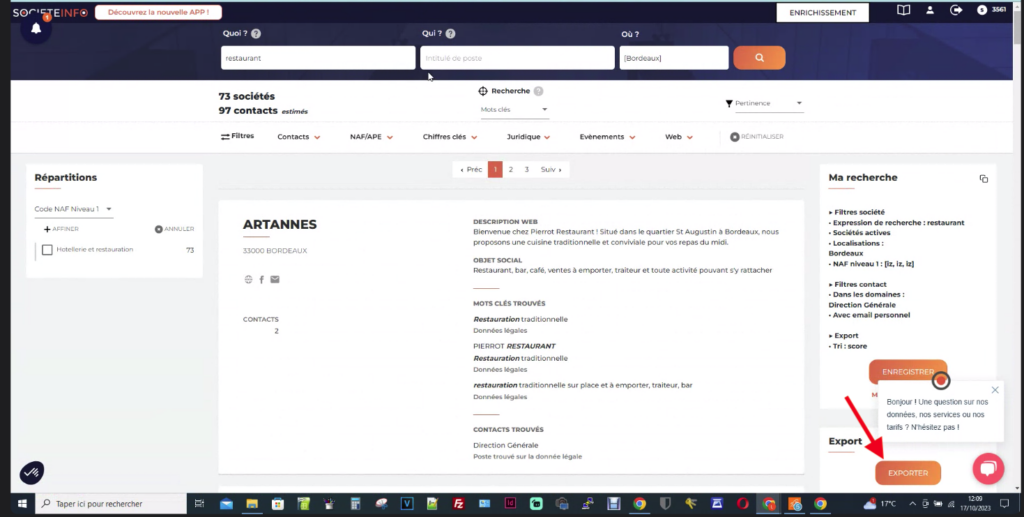Click the Qui intitulé de poste field
1024x517 pixels.
pos(516,58)
